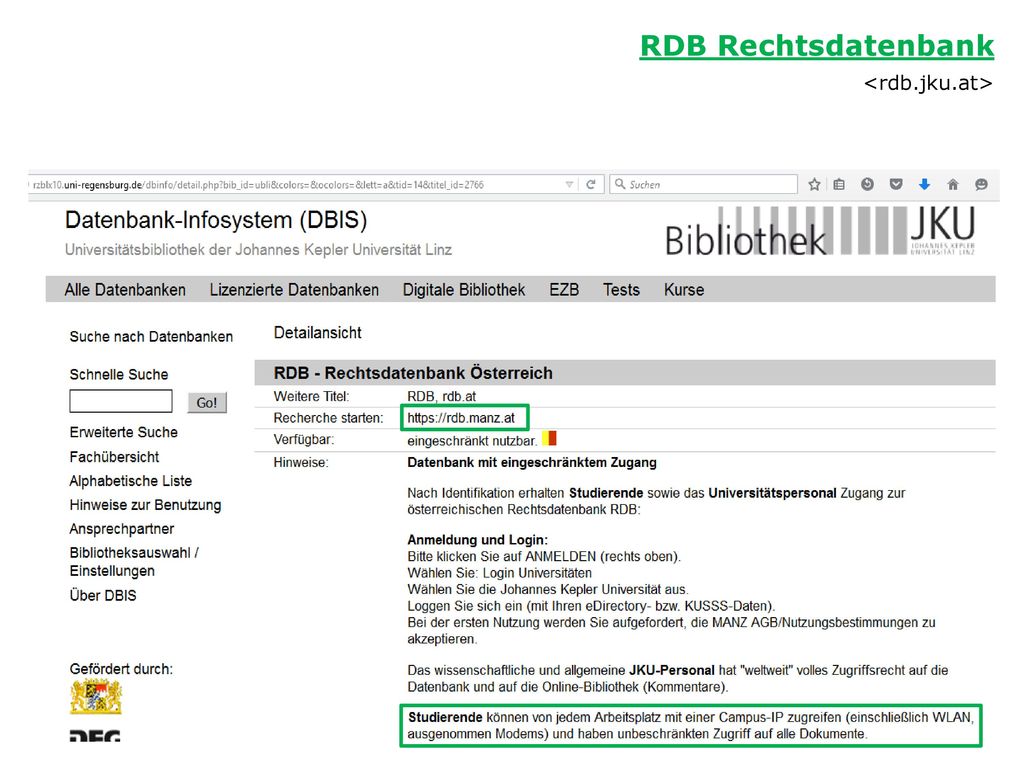1024x768 pixels.
Task: Open the Hinweise zur Benutzung link
Action: coord(145,505)
